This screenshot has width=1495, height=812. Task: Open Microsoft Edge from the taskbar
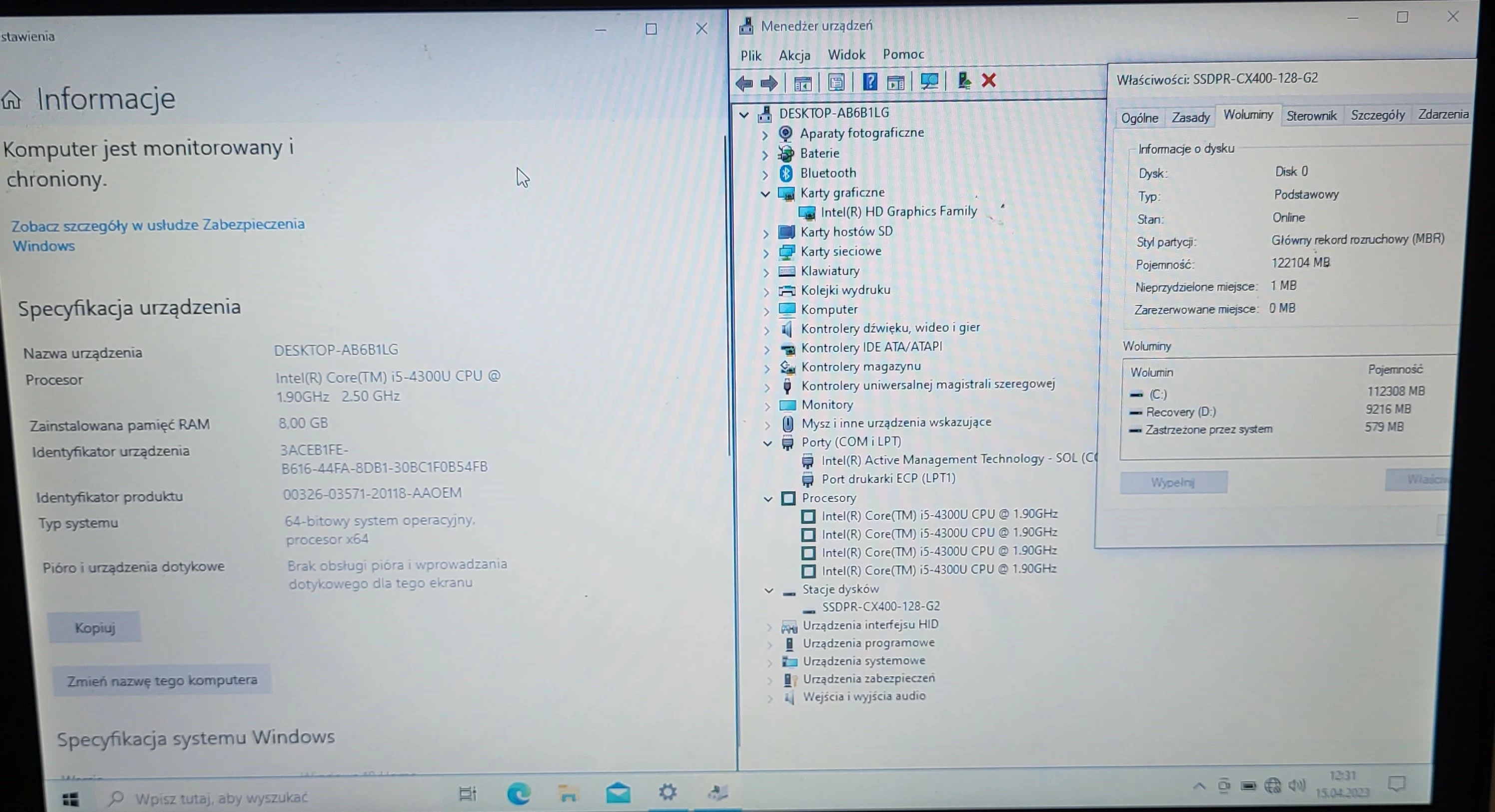[x=520, y=793]
